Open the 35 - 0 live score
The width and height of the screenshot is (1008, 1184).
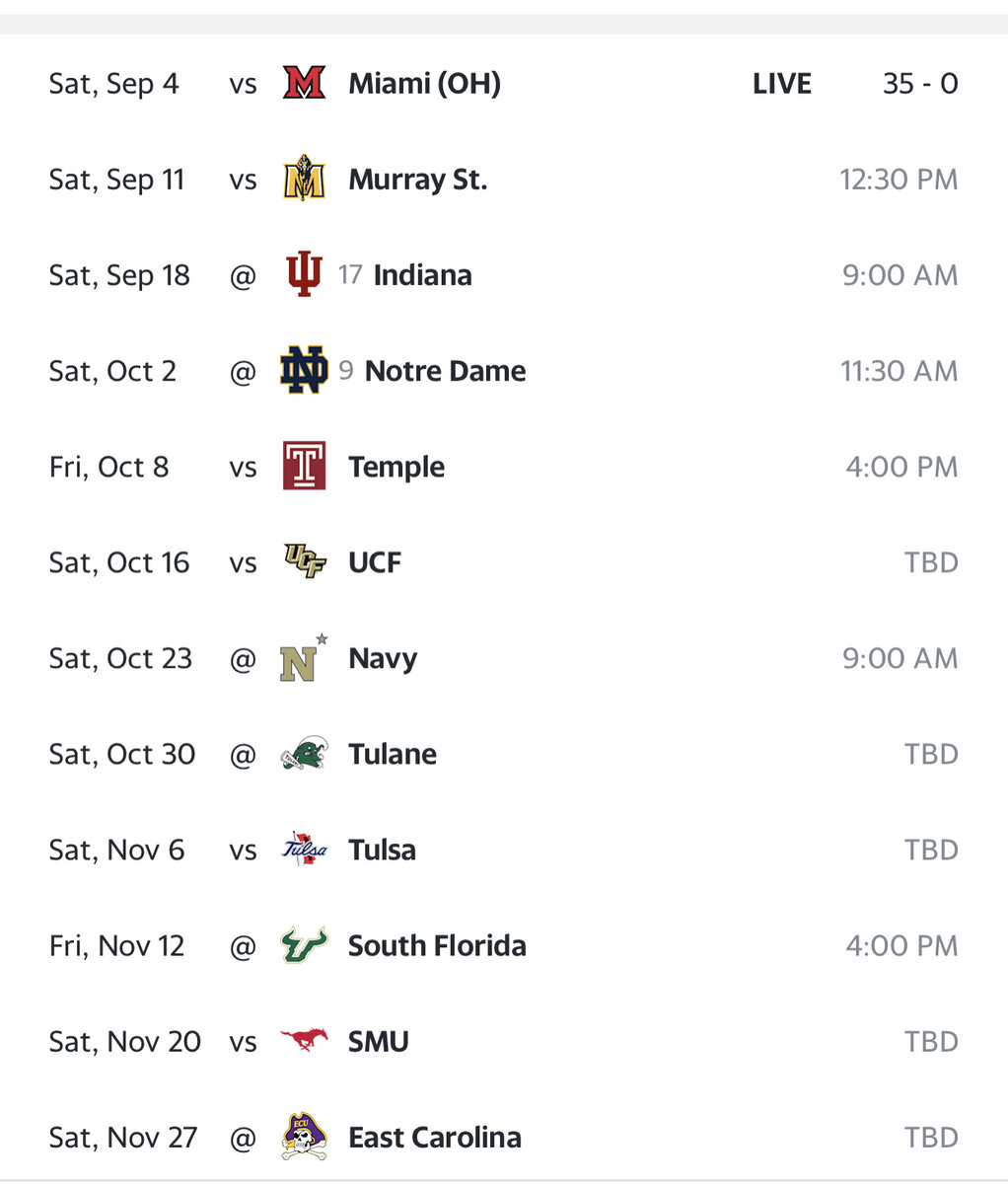point(919,84)
